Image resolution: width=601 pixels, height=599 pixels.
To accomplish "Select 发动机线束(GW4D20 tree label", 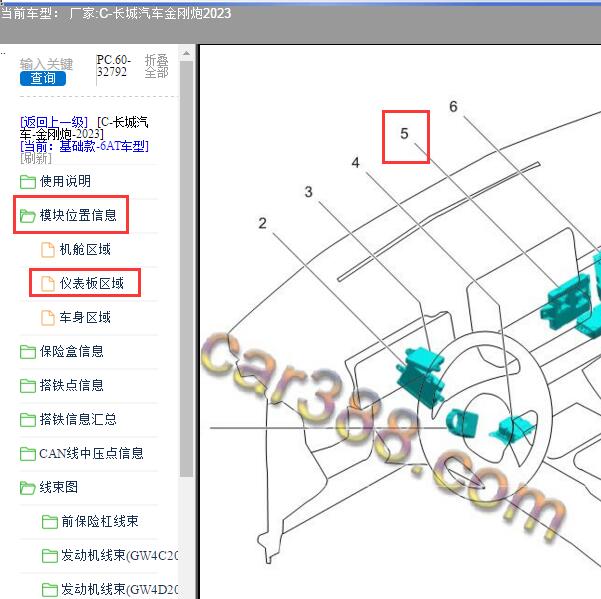I will tap(120, 589).
